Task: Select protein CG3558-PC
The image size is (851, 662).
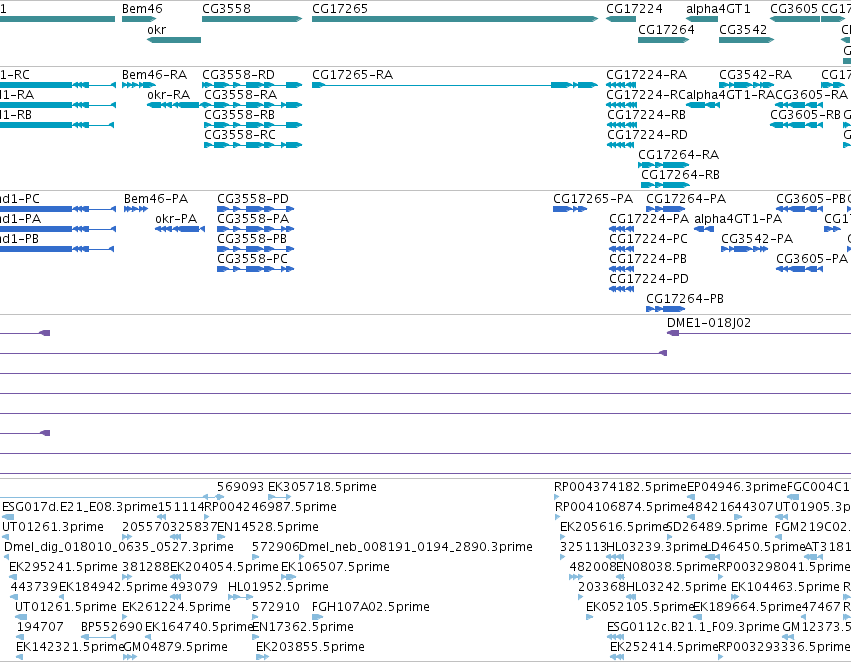Action: click(x=256, y=269)
